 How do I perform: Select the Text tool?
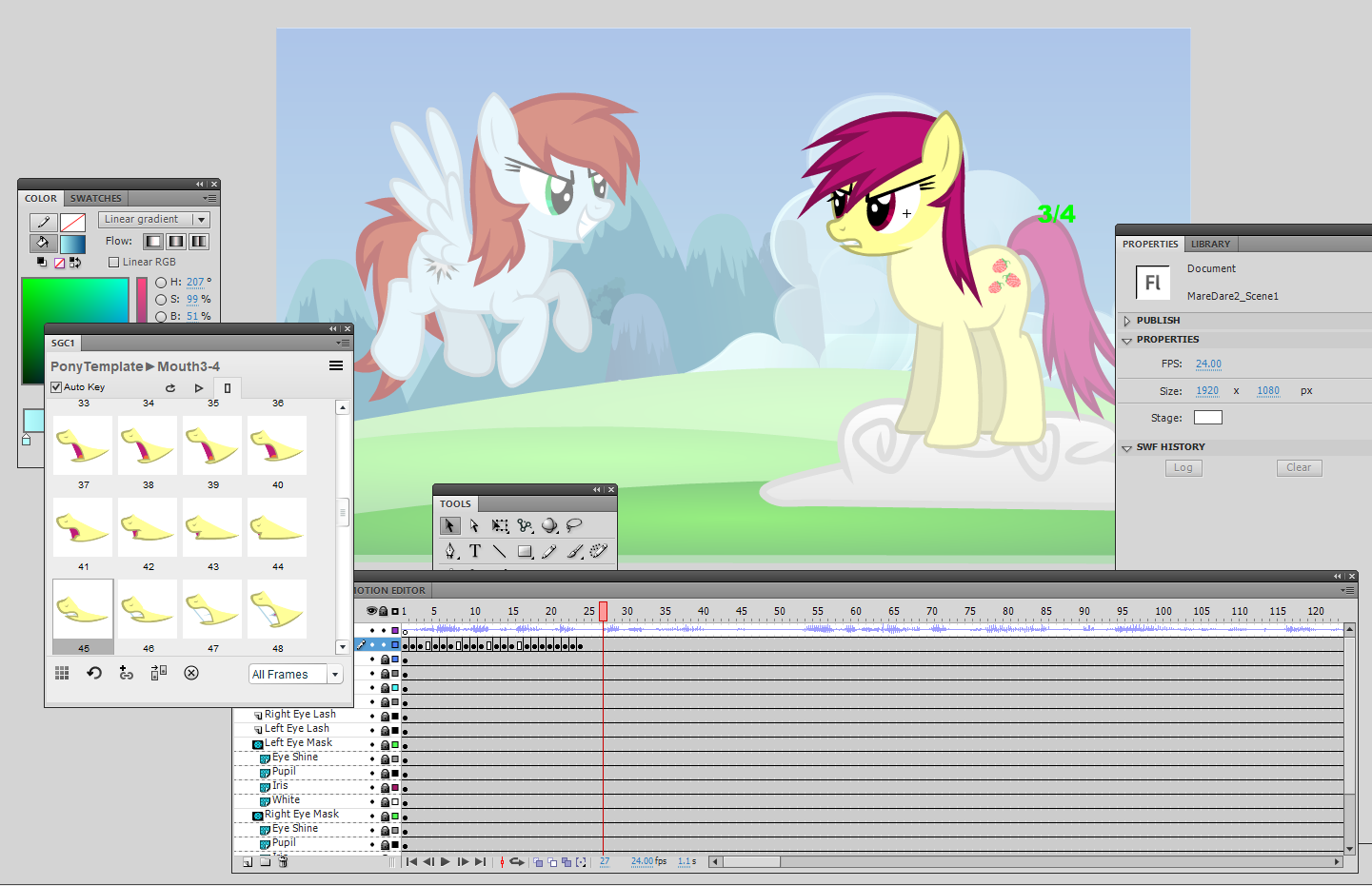(475, 551)
